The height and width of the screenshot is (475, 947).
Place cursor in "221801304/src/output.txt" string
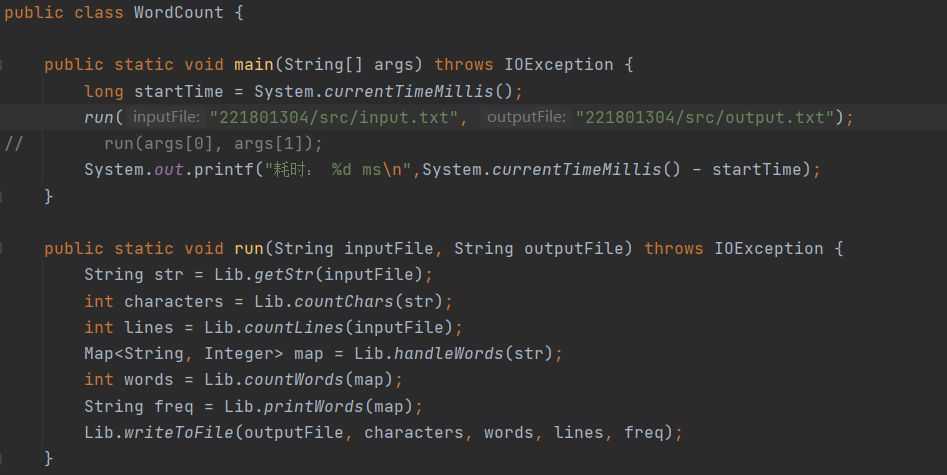pos(709,118)
